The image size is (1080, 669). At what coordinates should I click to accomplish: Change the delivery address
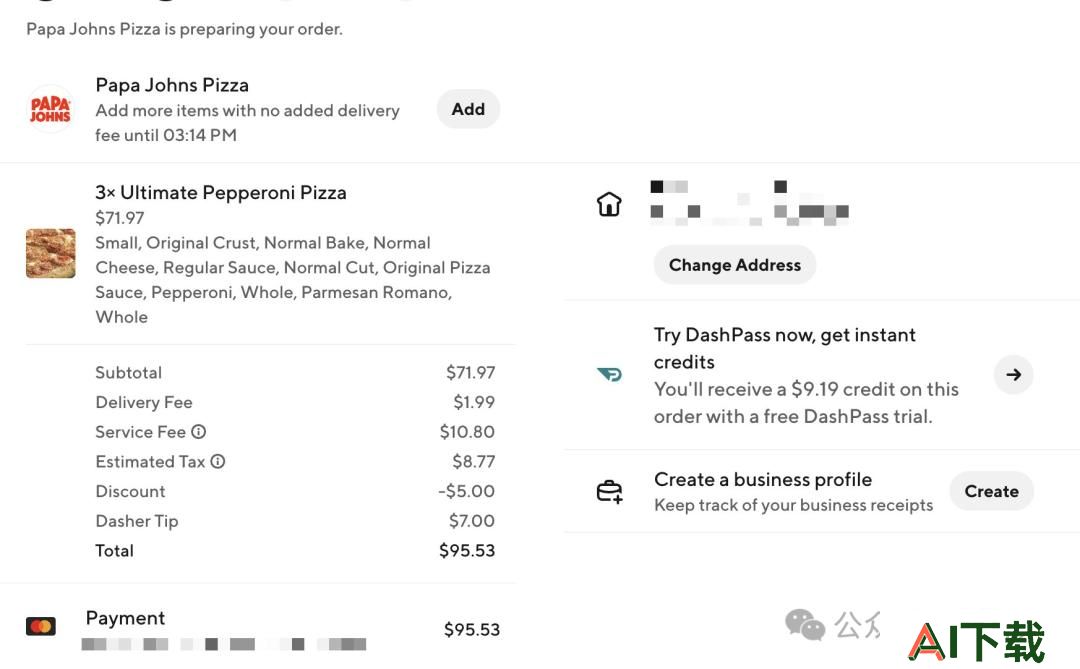[735, 265]
